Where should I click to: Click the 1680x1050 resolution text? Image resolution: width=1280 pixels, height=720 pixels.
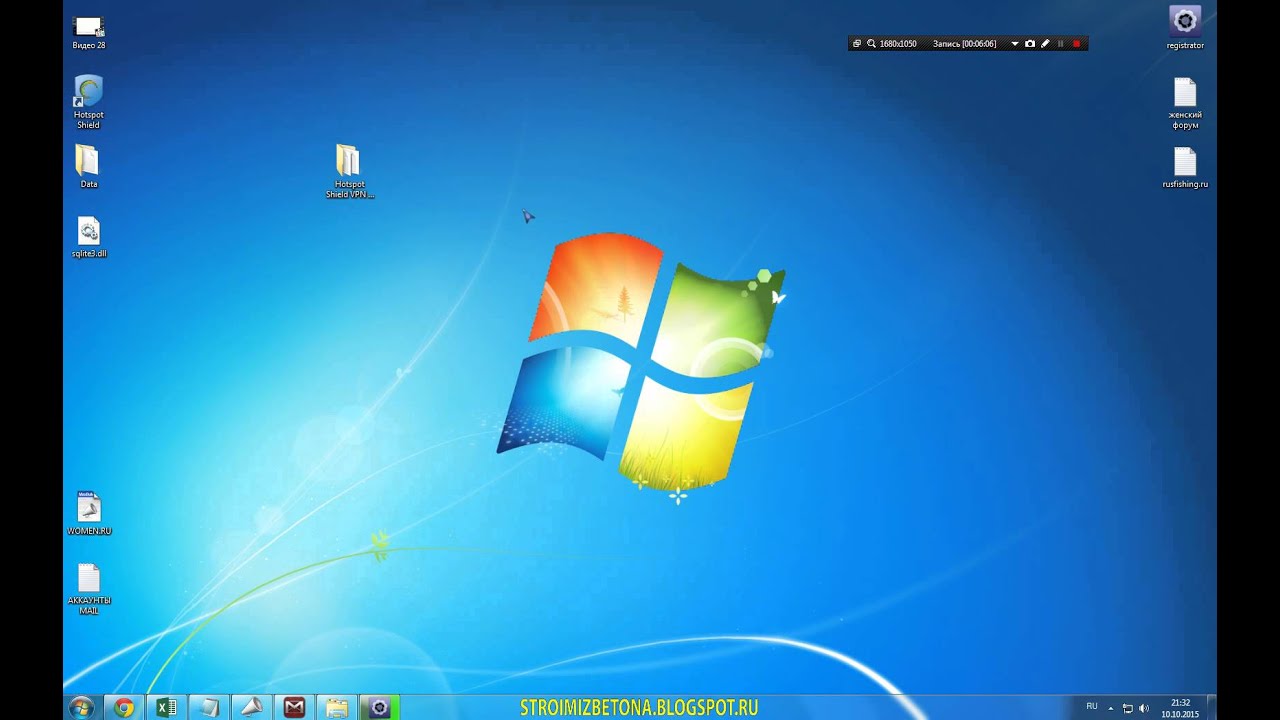(898, 44)
